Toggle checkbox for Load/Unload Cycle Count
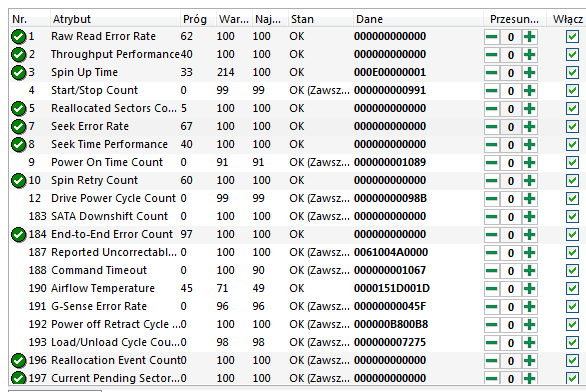 coord(572,342)
